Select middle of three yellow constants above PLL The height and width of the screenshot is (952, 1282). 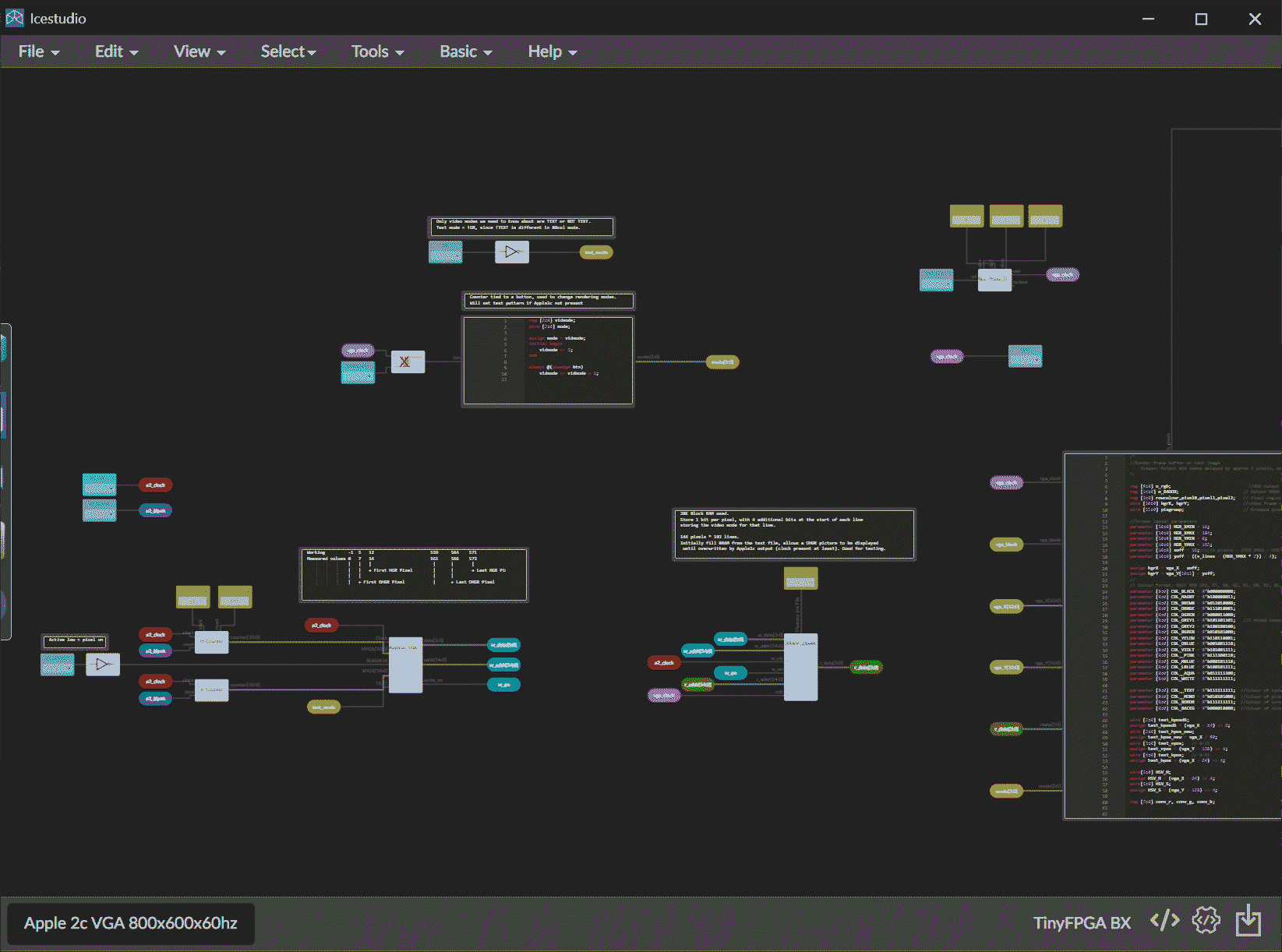tap(1007, 217)
